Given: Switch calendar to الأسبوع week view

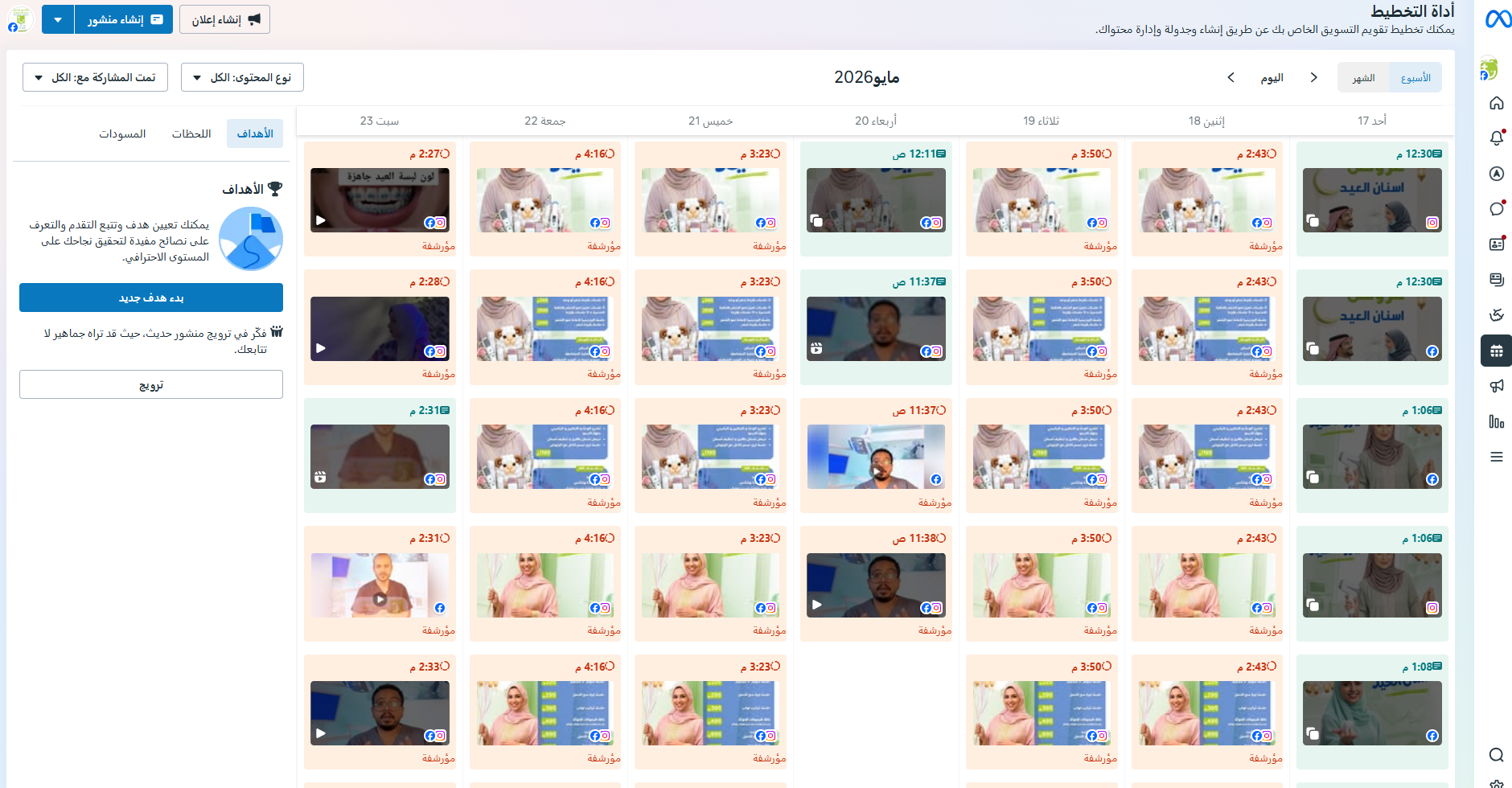Looking at the screenshot, I should tap(1415, 78).
